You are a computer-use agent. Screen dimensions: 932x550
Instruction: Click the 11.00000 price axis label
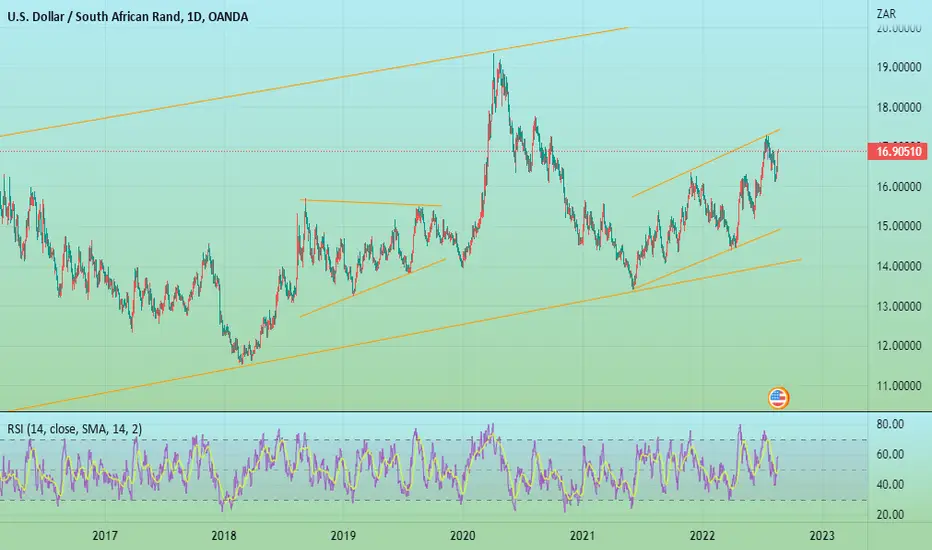pyautogui.click(x=899, y=386)
